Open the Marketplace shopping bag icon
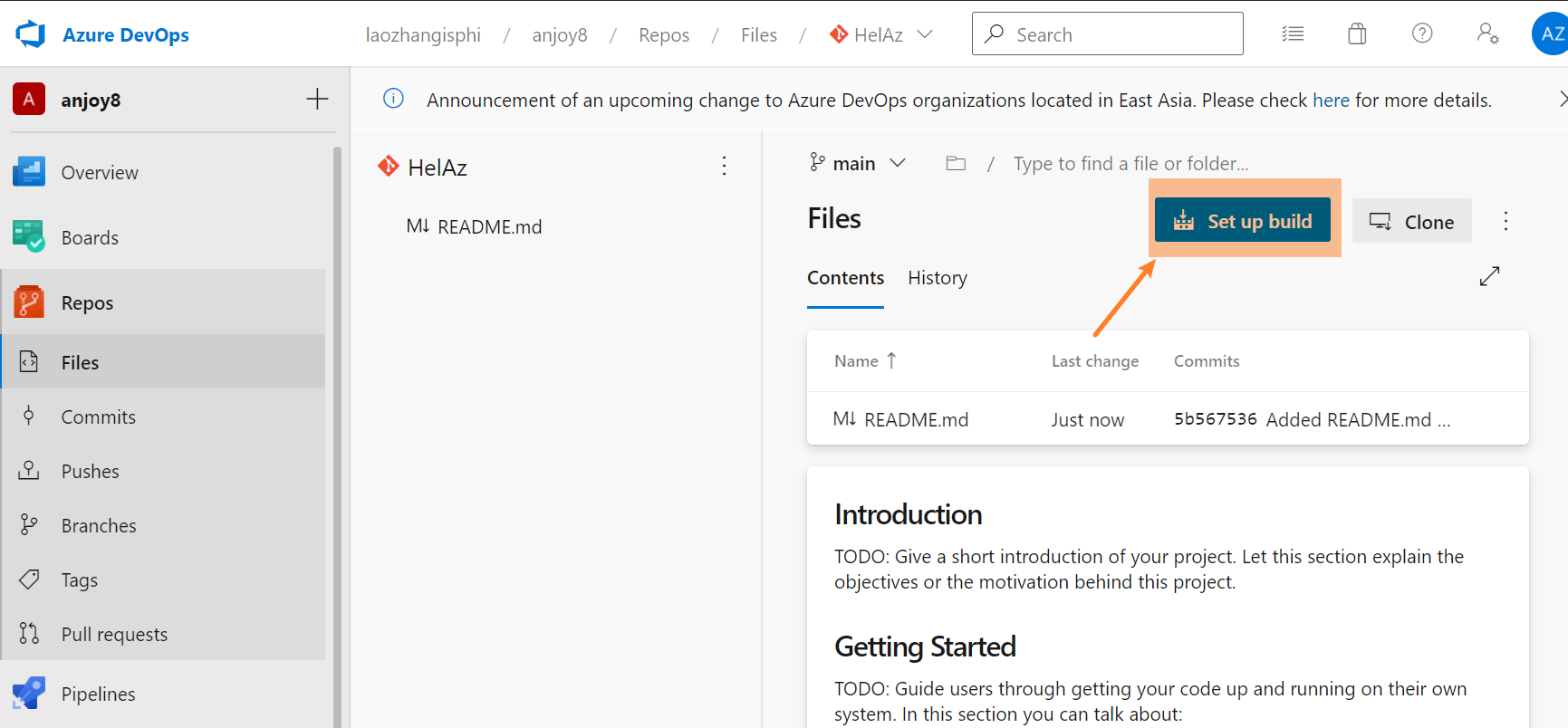Viewport: 1568px width, 728px height. 1357,34
